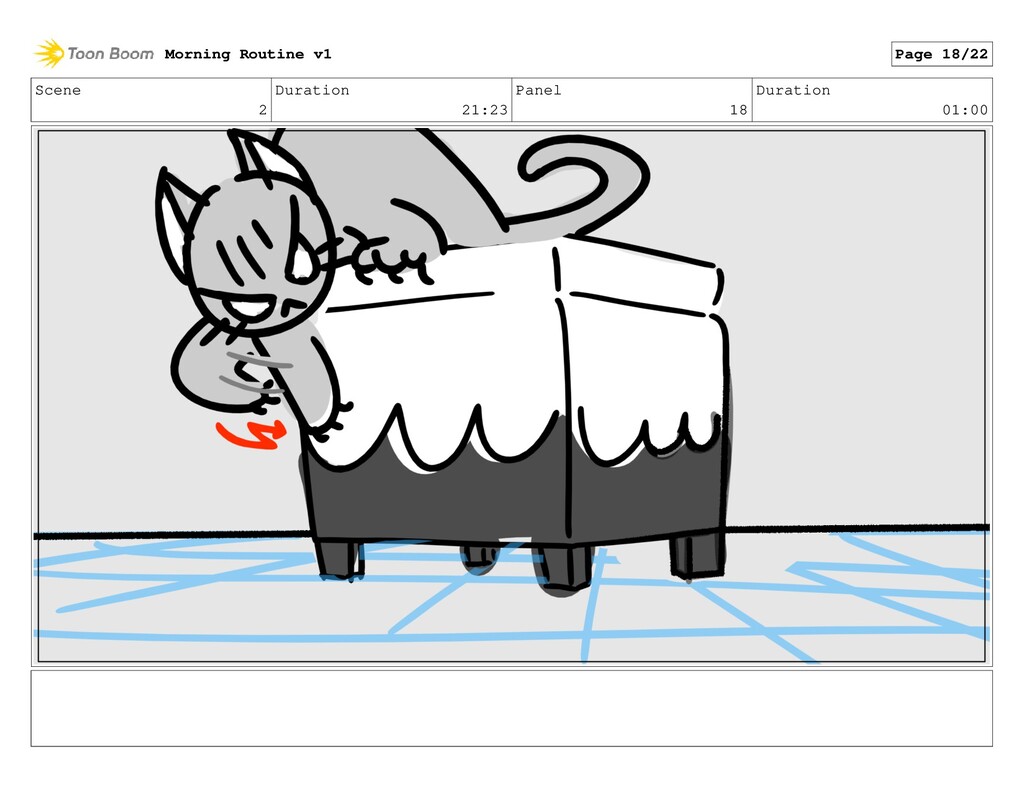
Task: Select the title 'Morning Routine v1'
Action: point(248,54)
